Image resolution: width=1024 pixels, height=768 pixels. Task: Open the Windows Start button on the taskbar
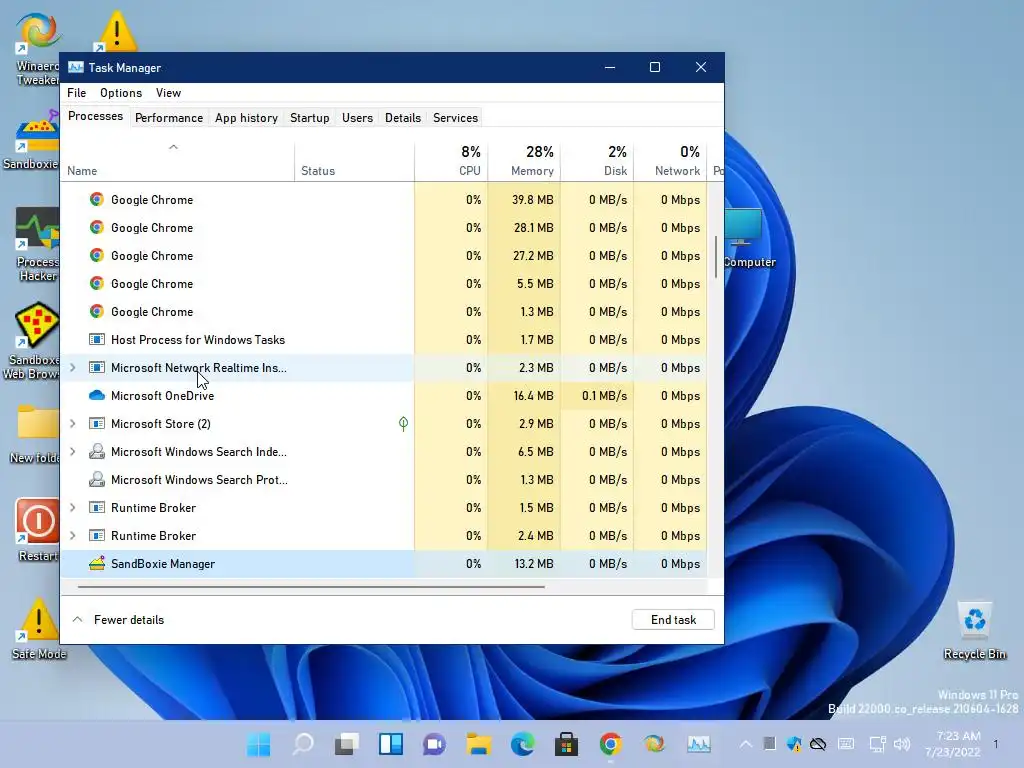pyautogui.click(x=259, y=744)
